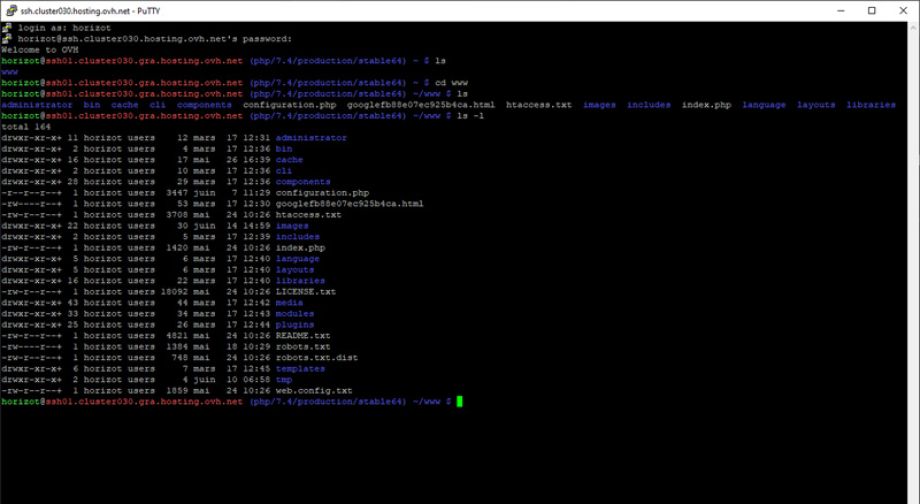The image size is (920, 504).
Task: Select 'media' directory name
Action: 289,303
